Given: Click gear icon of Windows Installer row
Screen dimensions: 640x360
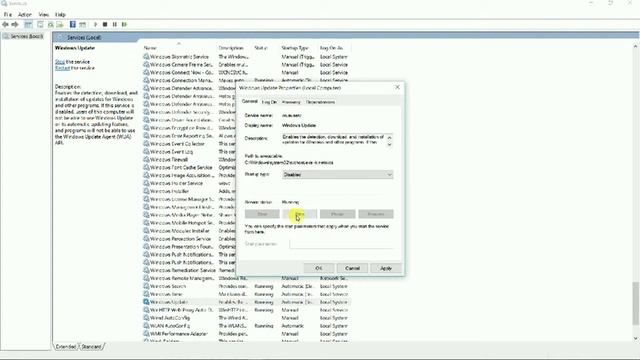Looking at the screenshot, I should coord(146,191).
